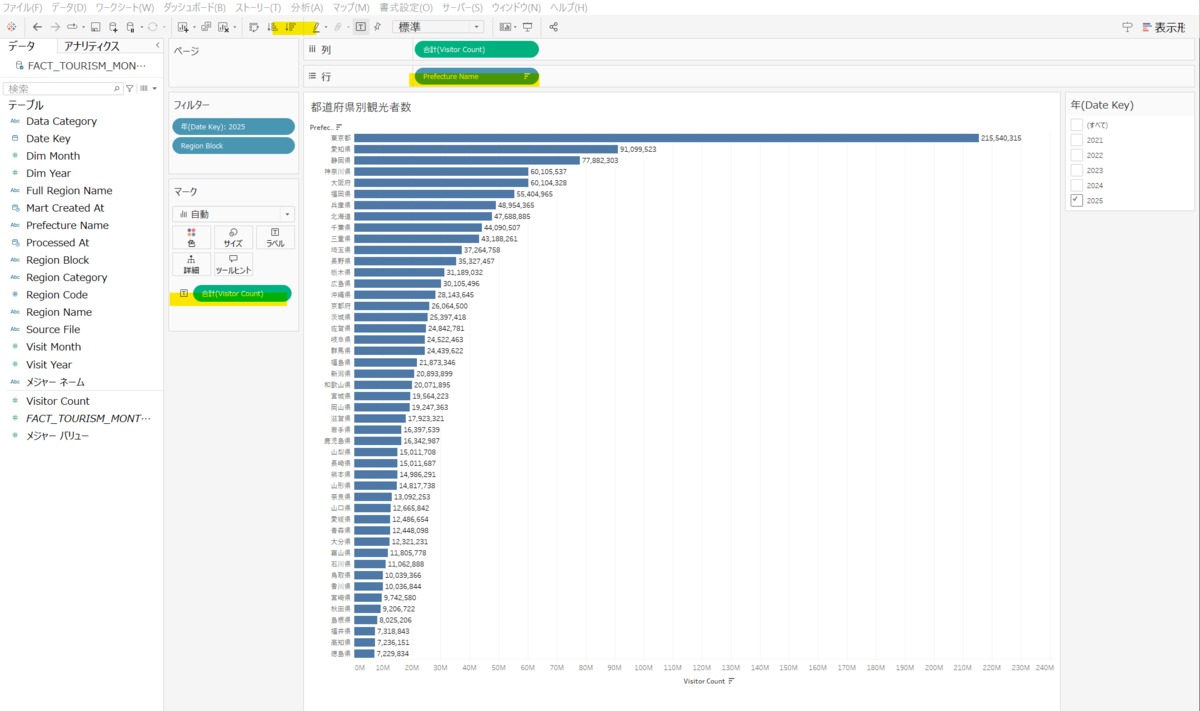This screenshot has width=1200, height=711.
Task: Open the Tooltip (ツールヒント) mark card
Action: click(233, 264)
